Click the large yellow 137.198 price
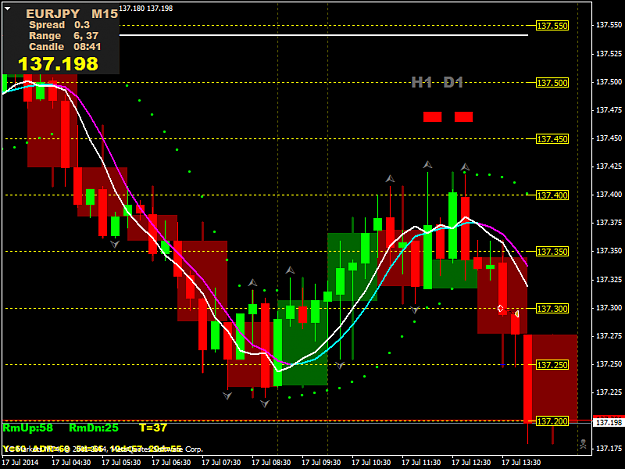 coord(58,64)
